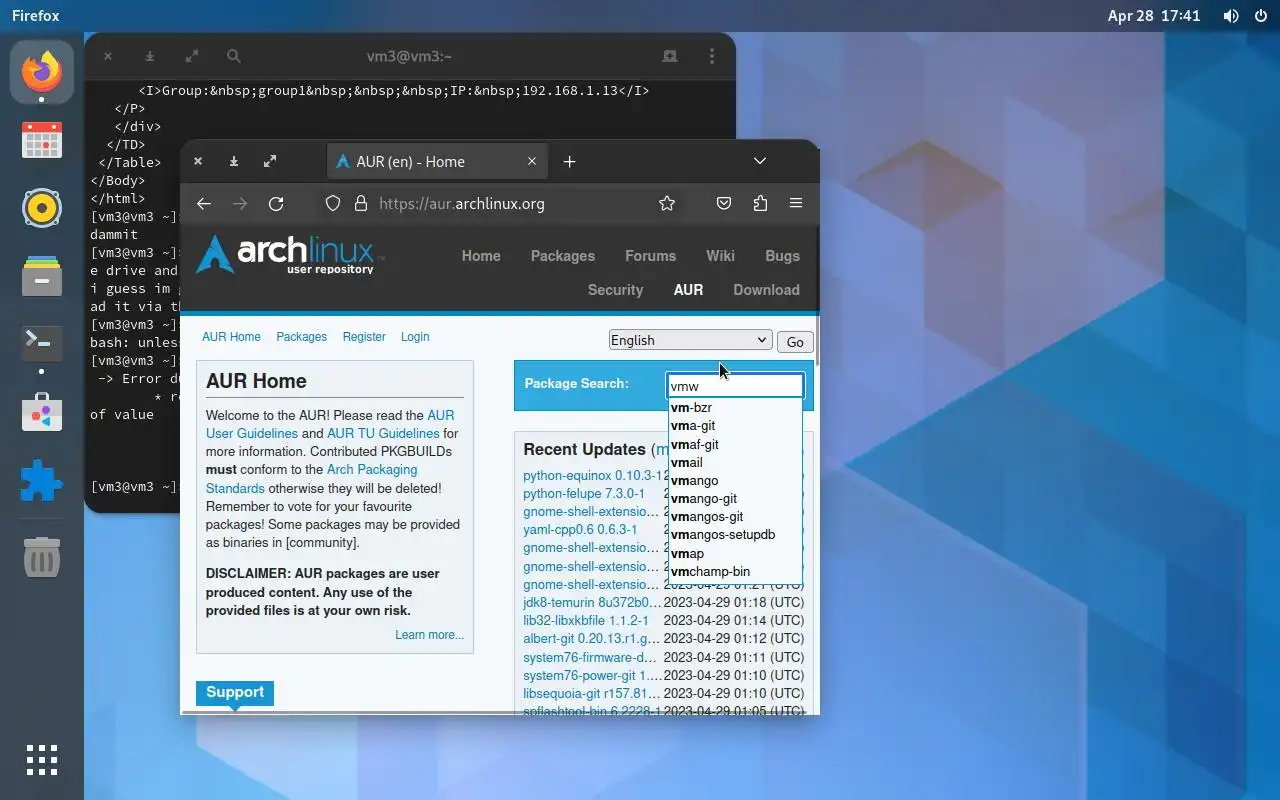The image size is (1280, 800).
Task: Open AUR TU Guidelines link
Action: coord(383,433)
